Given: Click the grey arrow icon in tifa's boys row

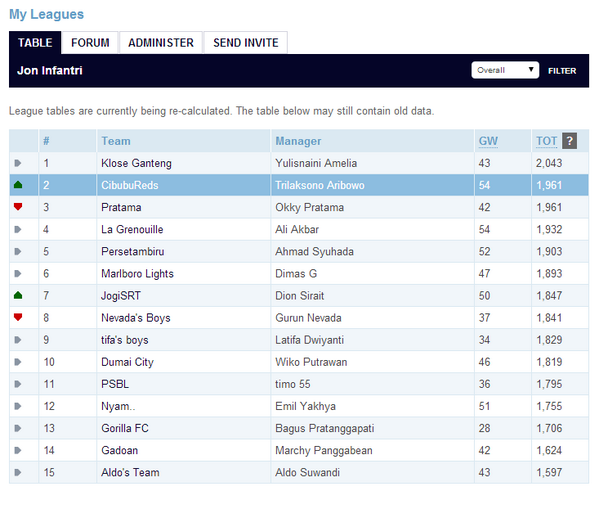Looking at the screenshot, I should coord(18,340).
